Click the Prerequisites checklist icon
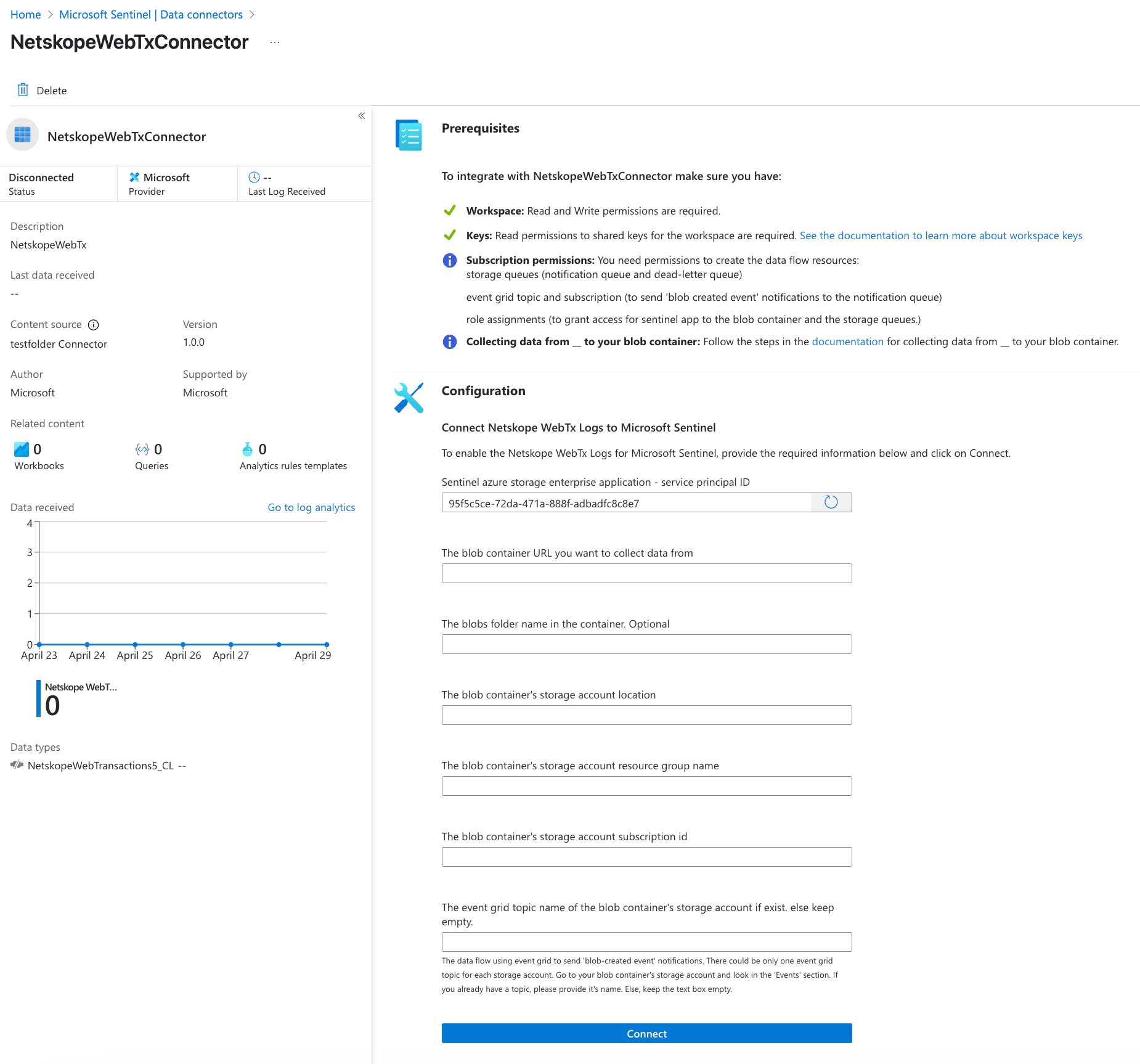The width and height of the screenshot is (1140, 1064). pyautogui.click(x=409, y=135)
